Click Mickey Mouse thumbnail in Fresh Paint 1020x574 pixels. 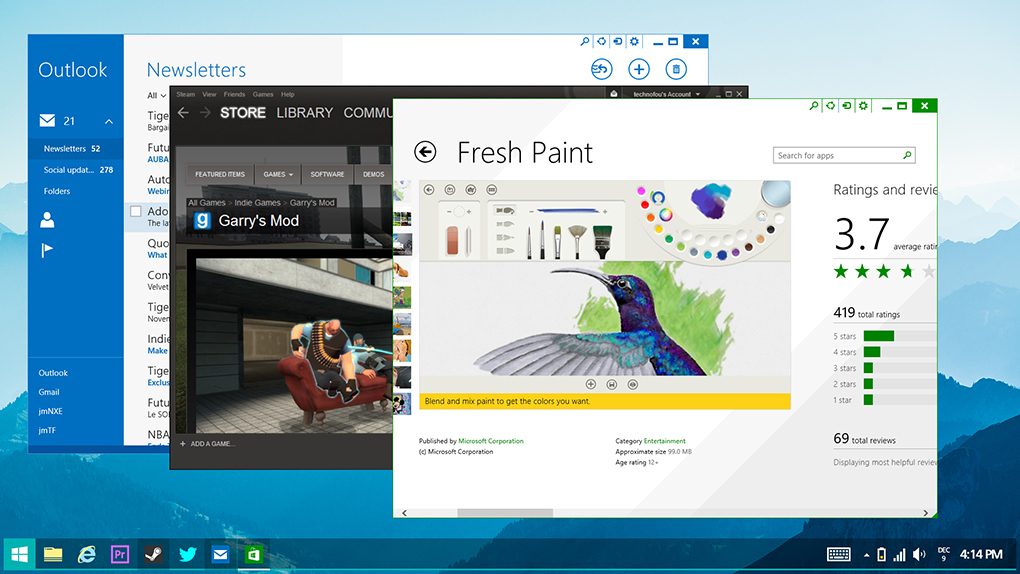pyautogui.click(x=402, y=403)
